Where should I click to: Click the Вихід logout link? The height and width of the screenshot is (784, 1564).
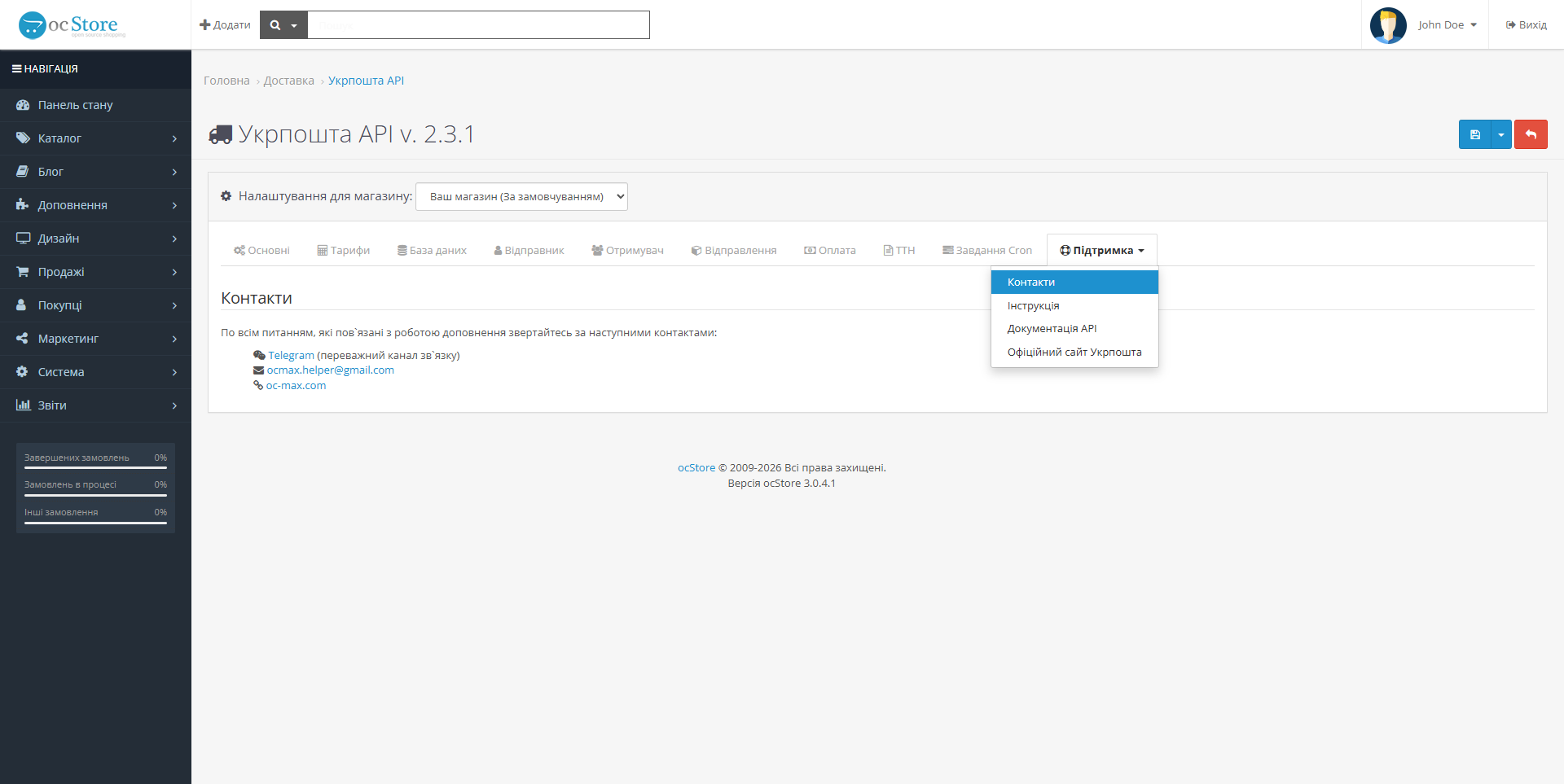coord(1526,25)
